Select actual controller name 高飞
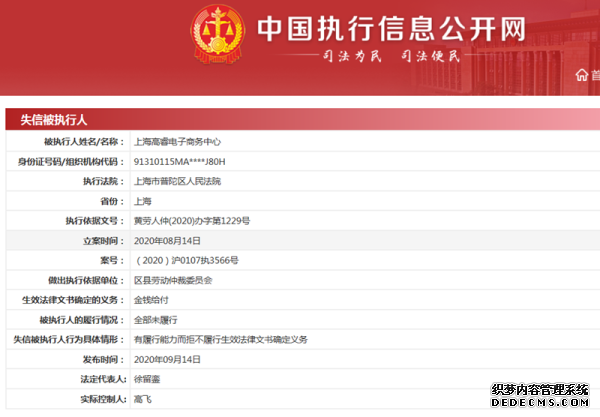The width and height of the screenshot is (600, 417). pos(142,399)
